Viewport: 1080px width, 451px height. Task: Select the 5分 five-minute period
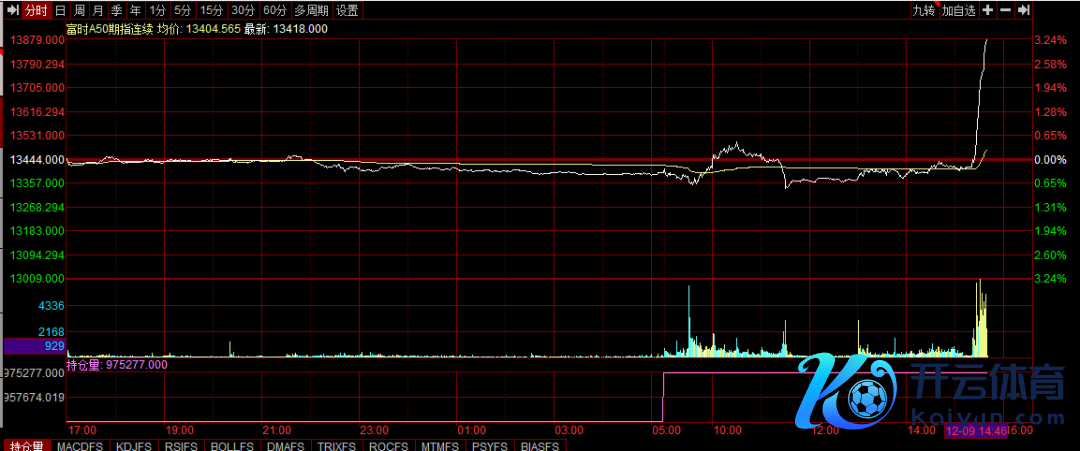coord(182,11)
